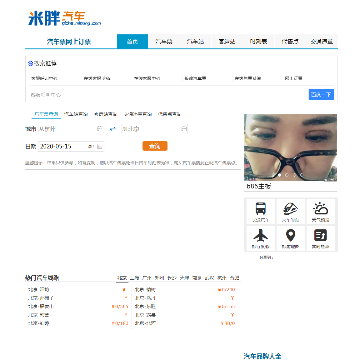Viewport: 360px width, 360px height.
Task: Open fourth route in right hot routes column
Action: (145, 315)
